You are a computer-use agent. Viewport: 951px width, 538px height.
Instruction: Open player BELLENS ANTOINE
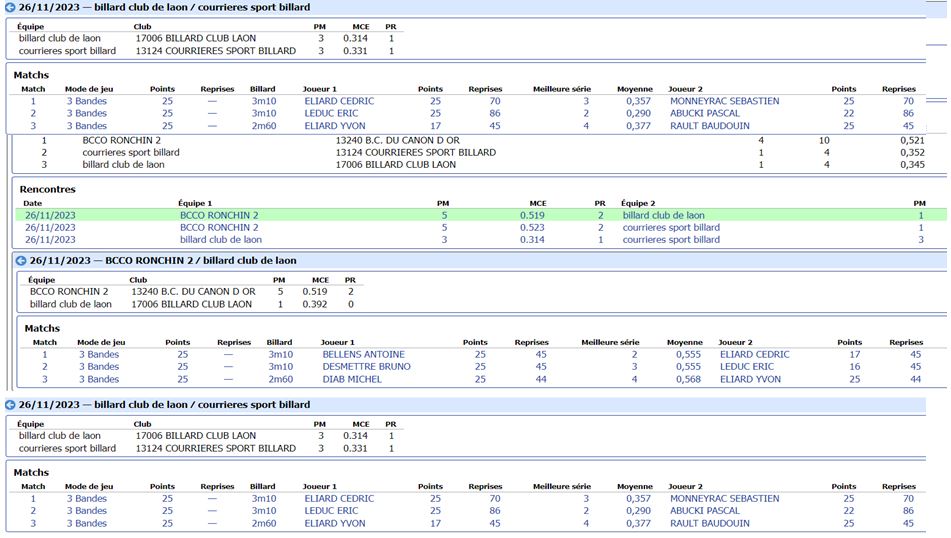pos(363,355)
